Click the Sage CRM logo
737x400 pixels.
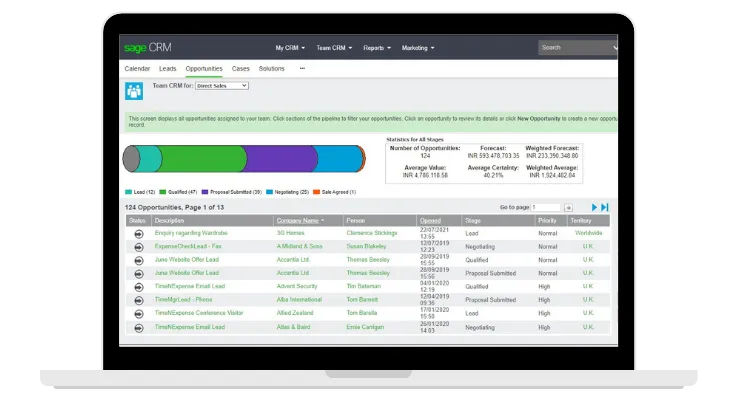(148, 47)
